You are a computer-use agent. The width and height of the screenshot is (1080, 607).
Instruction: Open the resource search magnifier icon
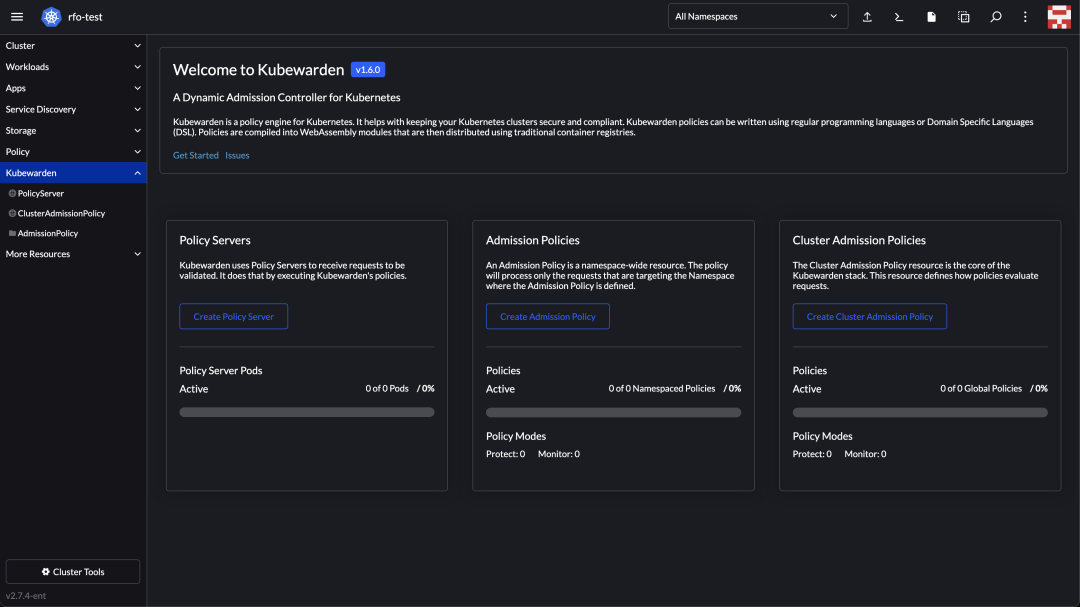[x=995, y=17]
